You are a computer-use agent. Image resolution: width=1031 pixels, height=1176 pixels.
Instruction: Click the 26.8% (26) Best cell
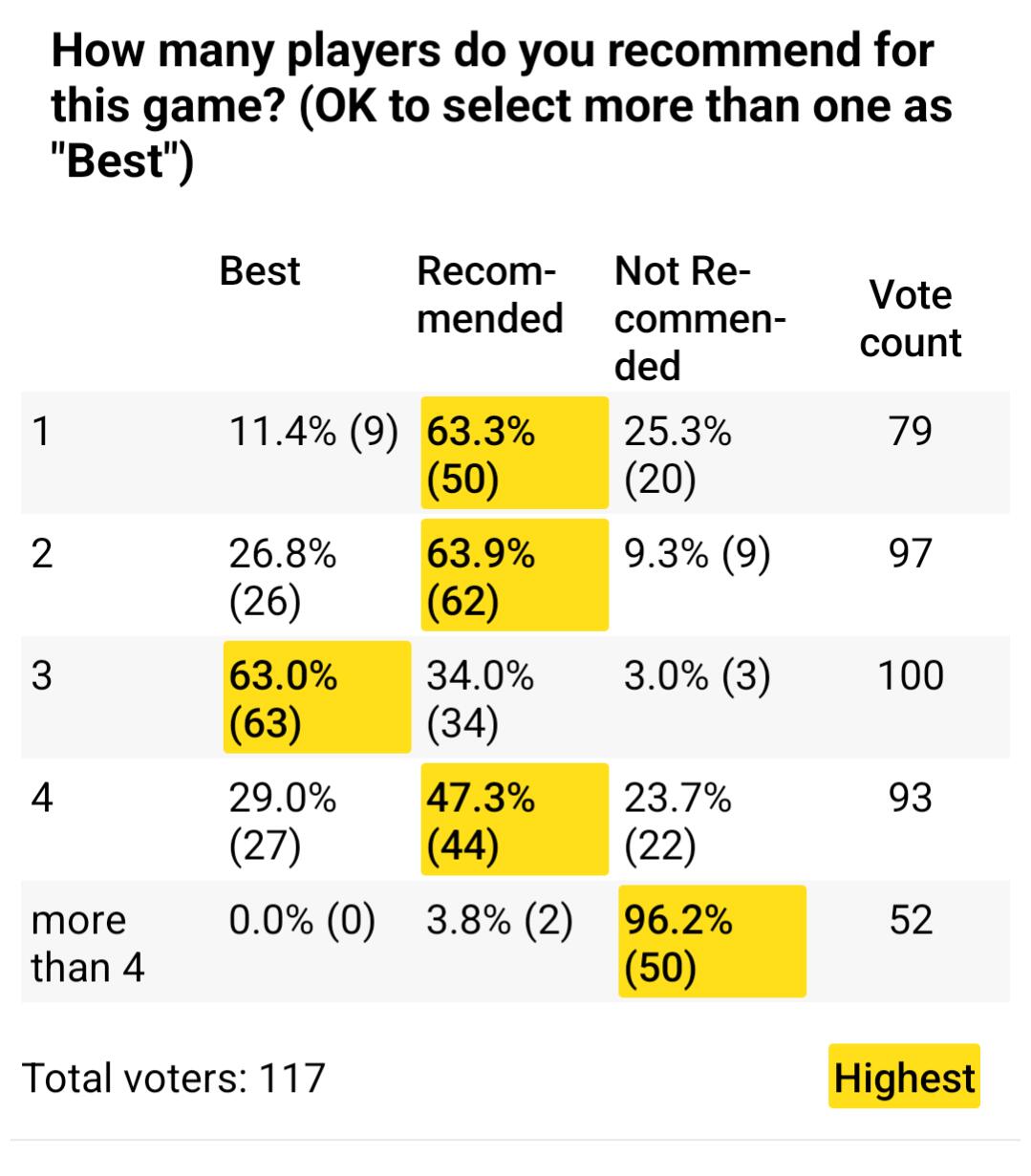click(x=283, y=576)
